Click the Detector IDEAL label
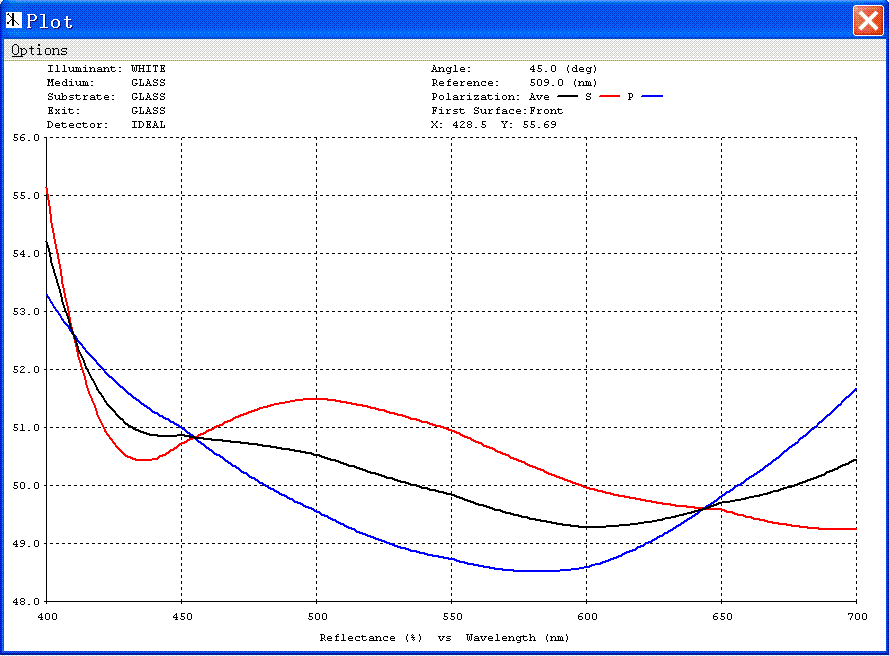 click(x=106, y=125)
